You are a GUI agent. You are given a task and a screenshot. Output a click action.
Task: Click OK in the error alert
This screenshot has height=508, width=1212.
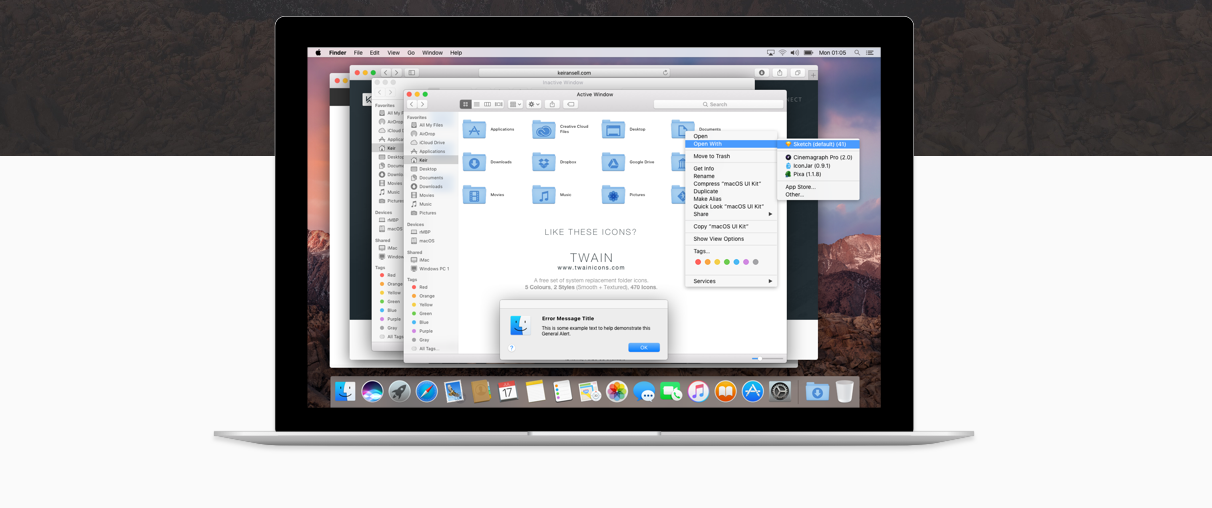(644, 348)
